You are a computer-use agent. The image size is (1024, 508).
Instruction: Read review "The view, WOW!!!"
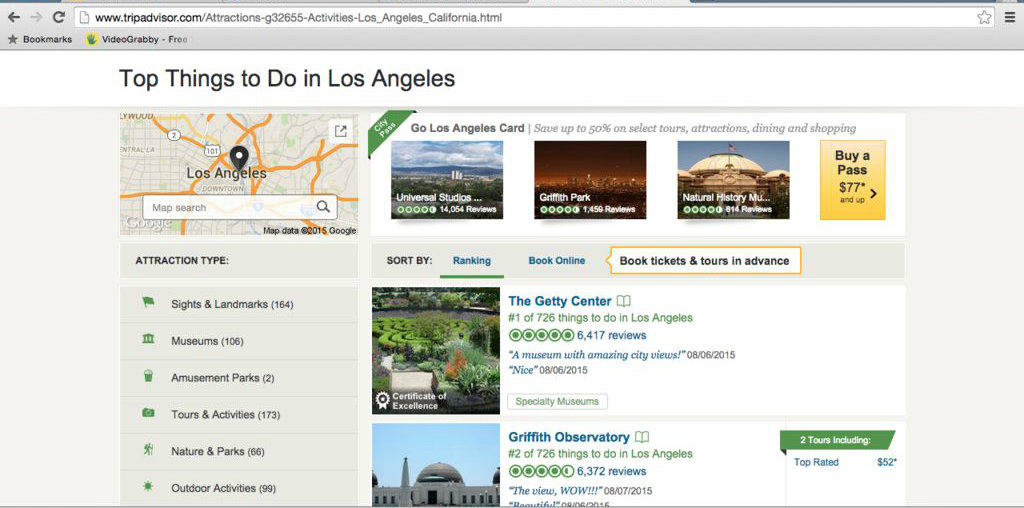[555, 490]
